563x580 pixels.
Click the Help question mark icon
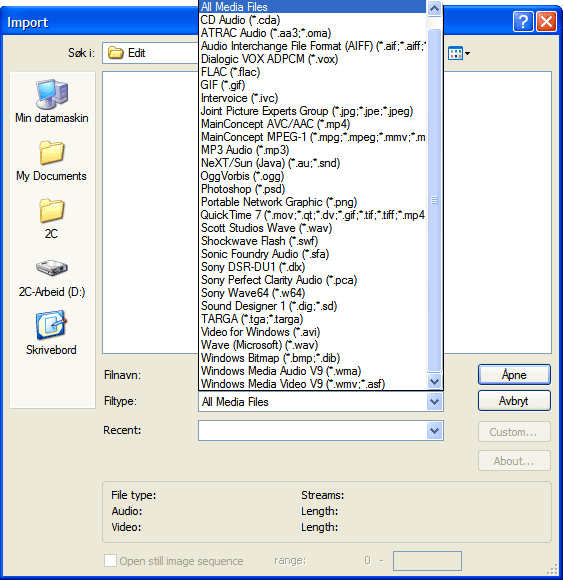523,22
